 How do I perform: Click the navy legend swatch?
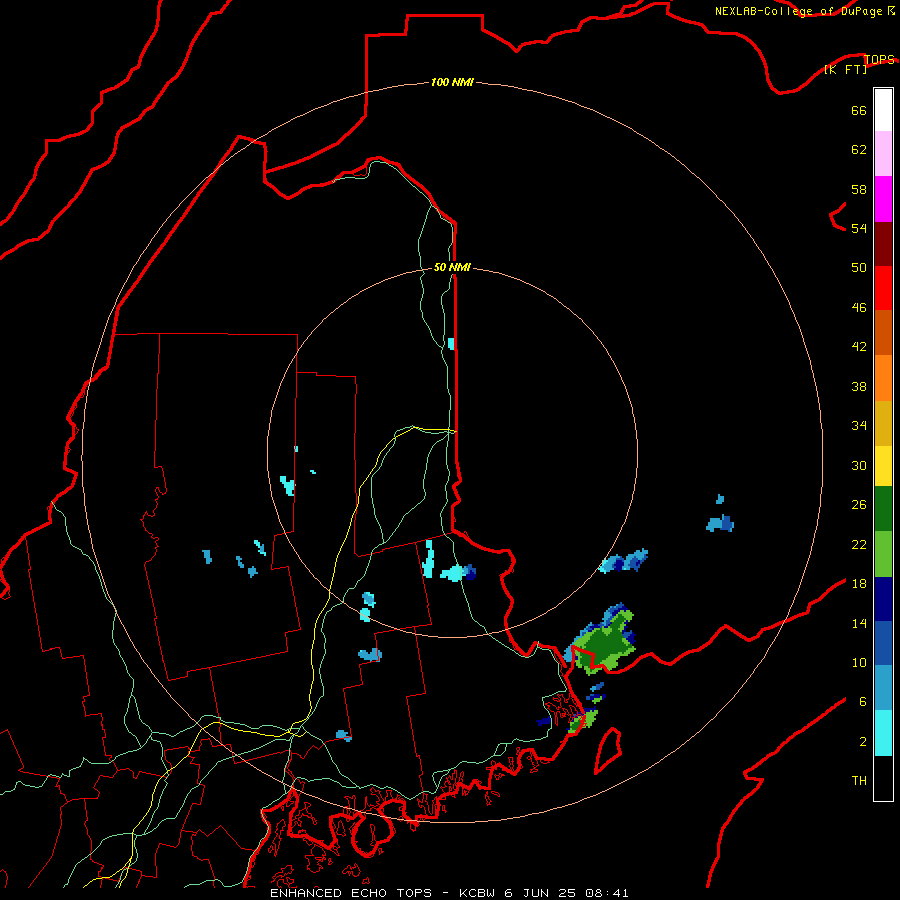(883, 599)
